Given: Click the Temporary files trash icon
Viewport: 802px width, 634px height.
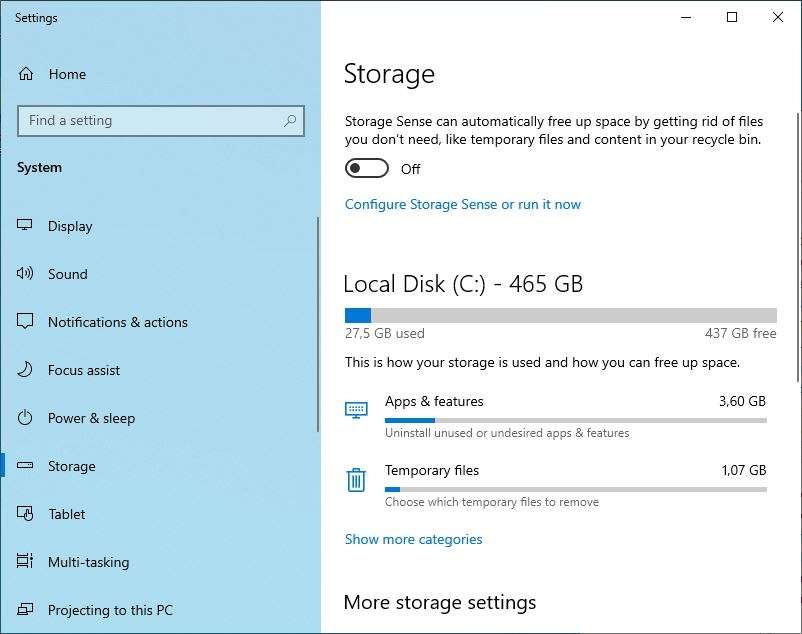Looking at the screenshot, I should [x=356, y=480].
